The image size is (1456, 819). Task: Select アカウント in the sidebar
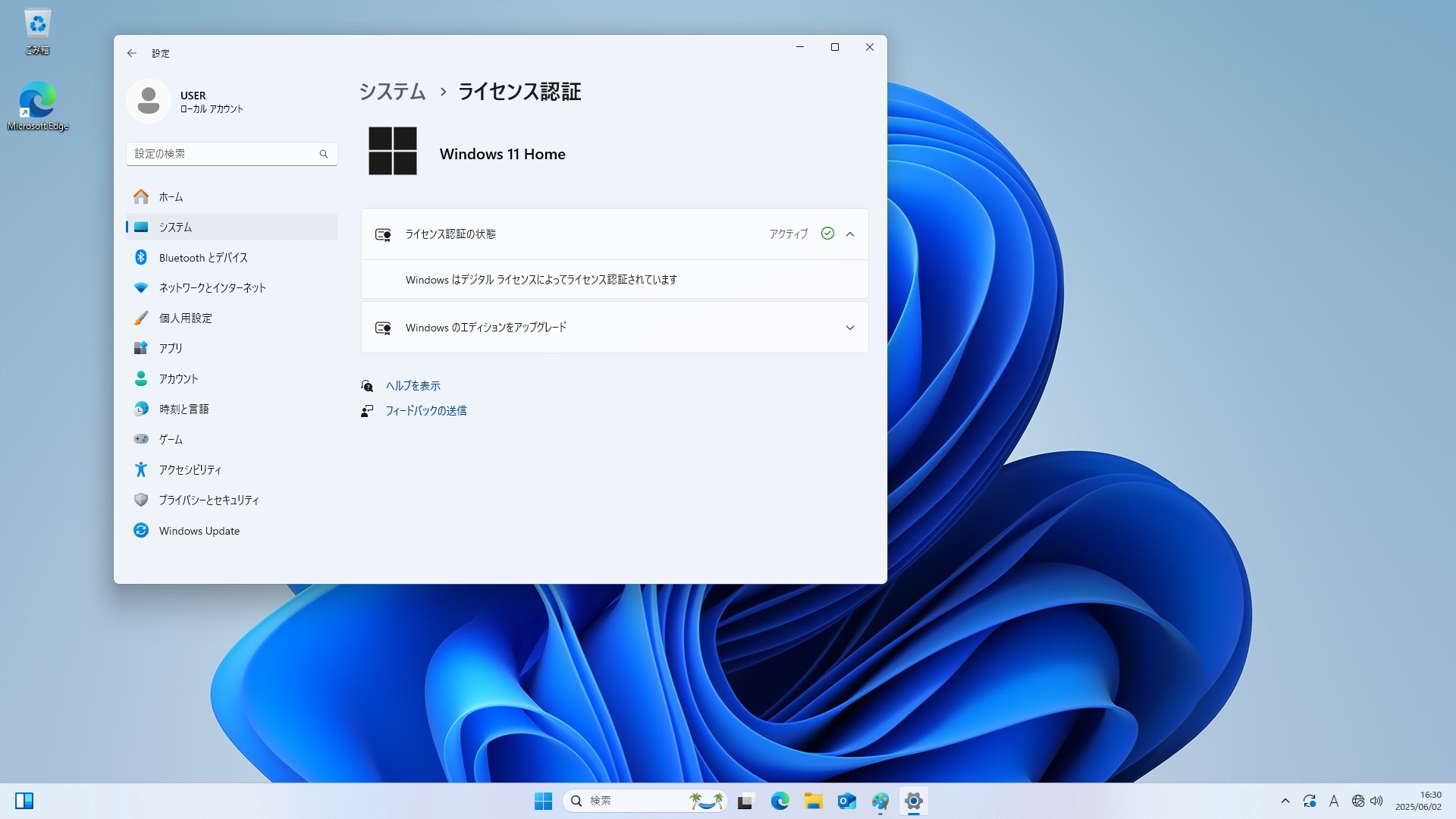tap(232, 378)
